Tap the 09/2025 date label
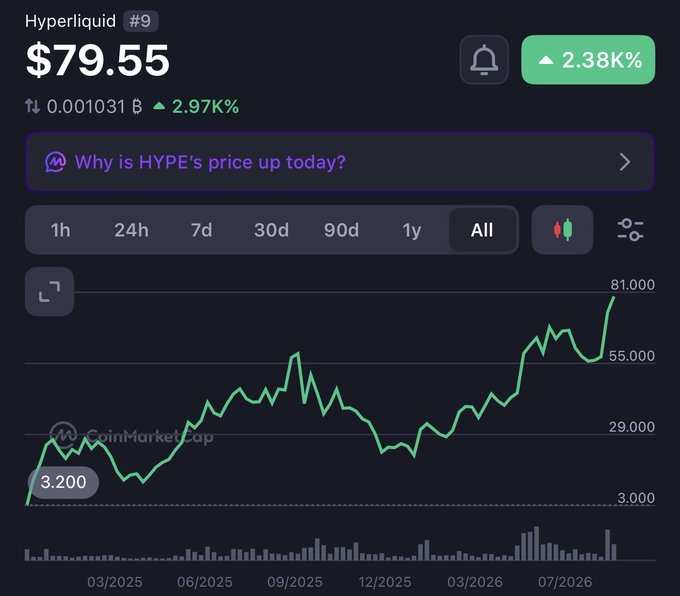The image size is (680, 596). coord(295,582)
